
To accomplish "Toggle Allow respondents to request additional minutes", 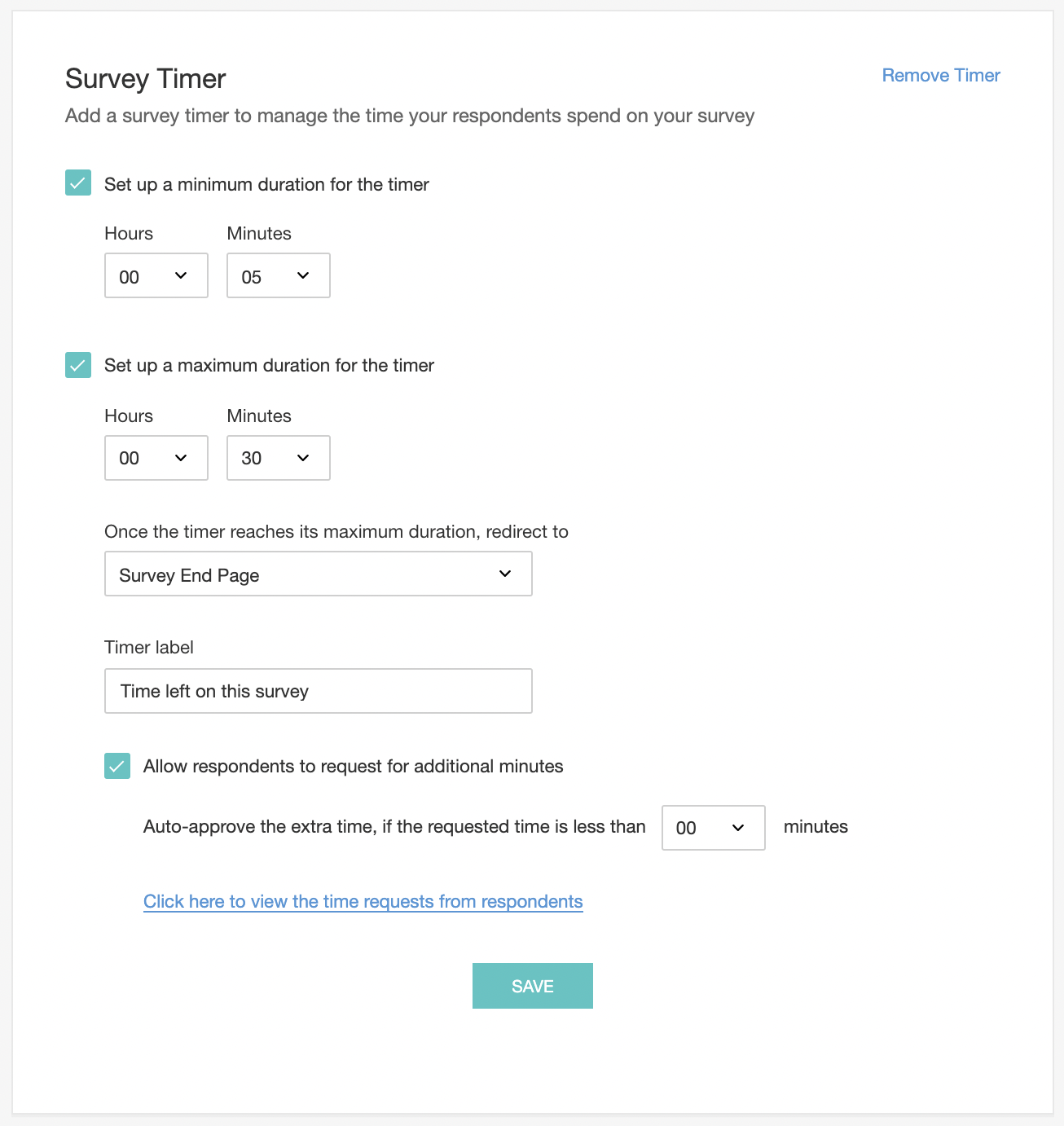I will [117, 766].
